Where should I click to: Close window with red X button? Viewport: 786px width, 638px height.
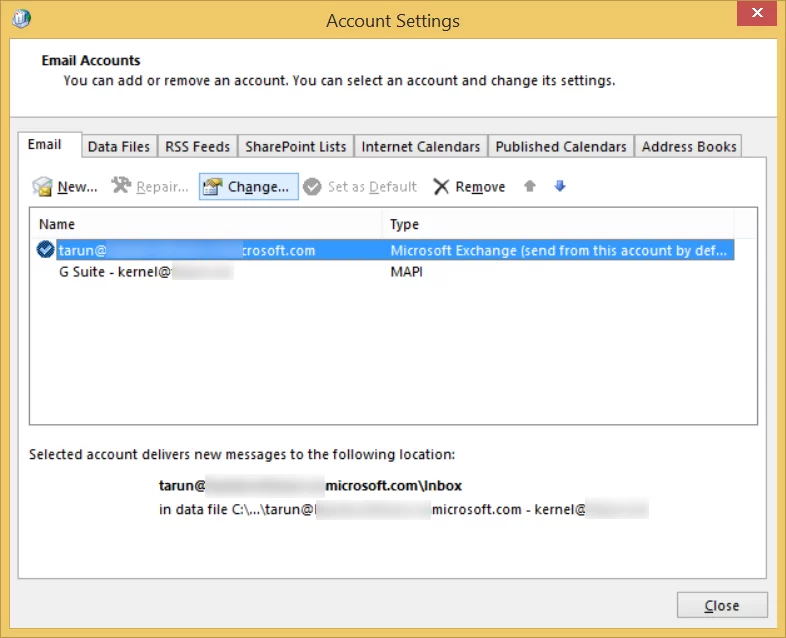(756, 13)
